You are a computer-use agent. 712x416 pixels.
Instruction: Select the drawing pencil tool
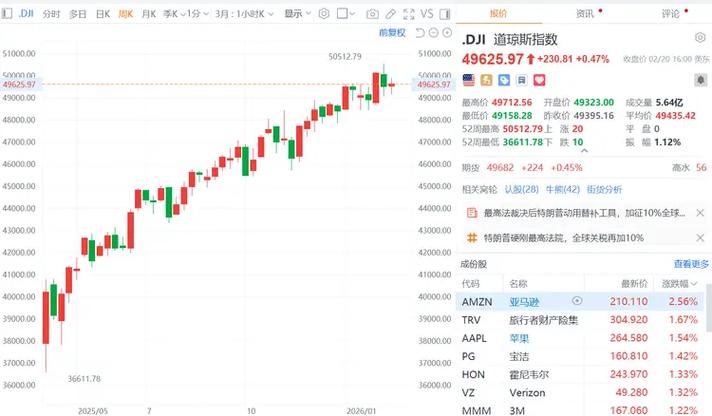pos(391,14)
